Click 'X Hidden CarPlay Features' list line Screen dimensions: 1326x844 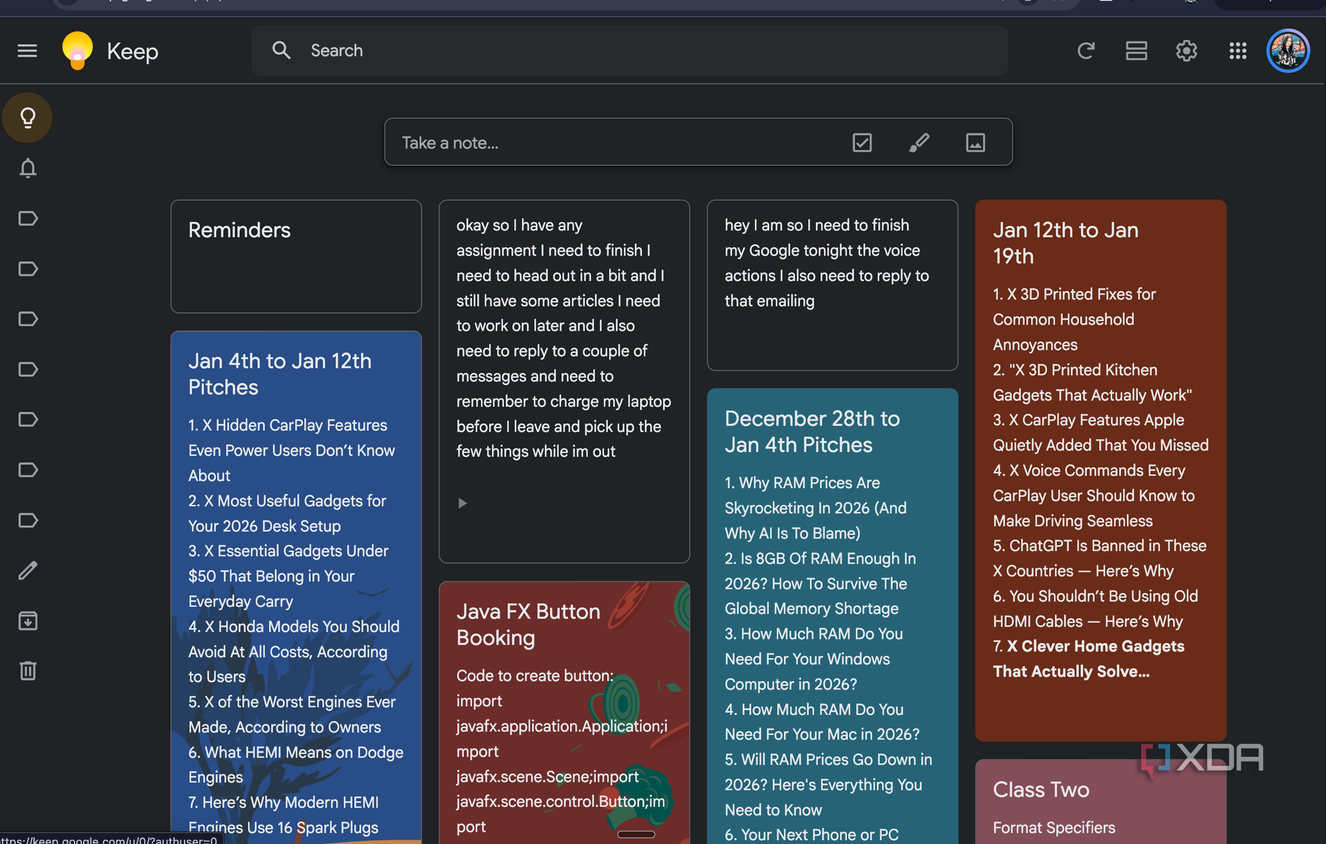click(292, 450)
